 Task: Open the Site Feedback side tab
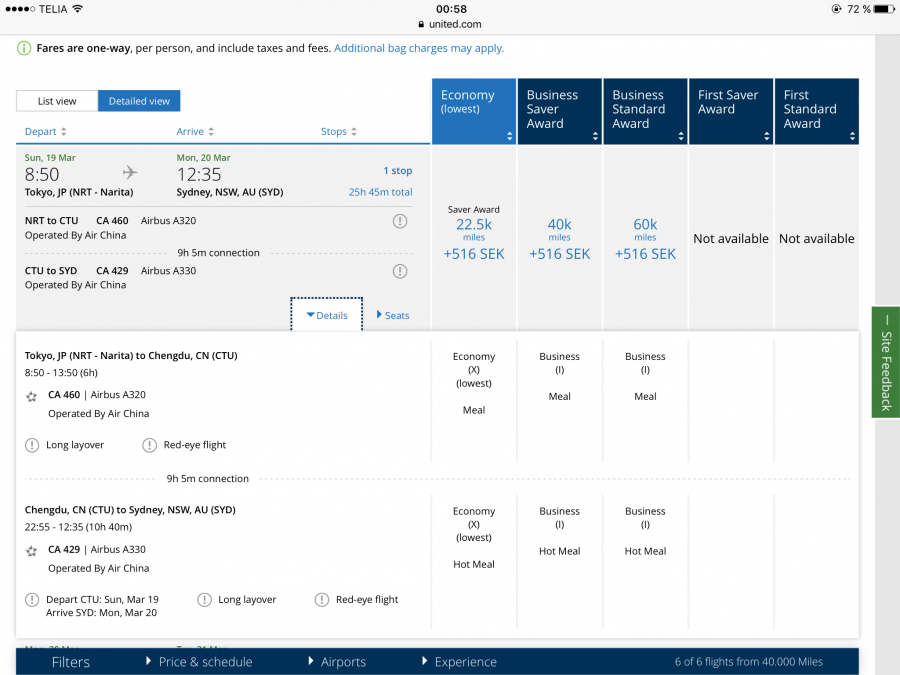(x=885, y=362)
